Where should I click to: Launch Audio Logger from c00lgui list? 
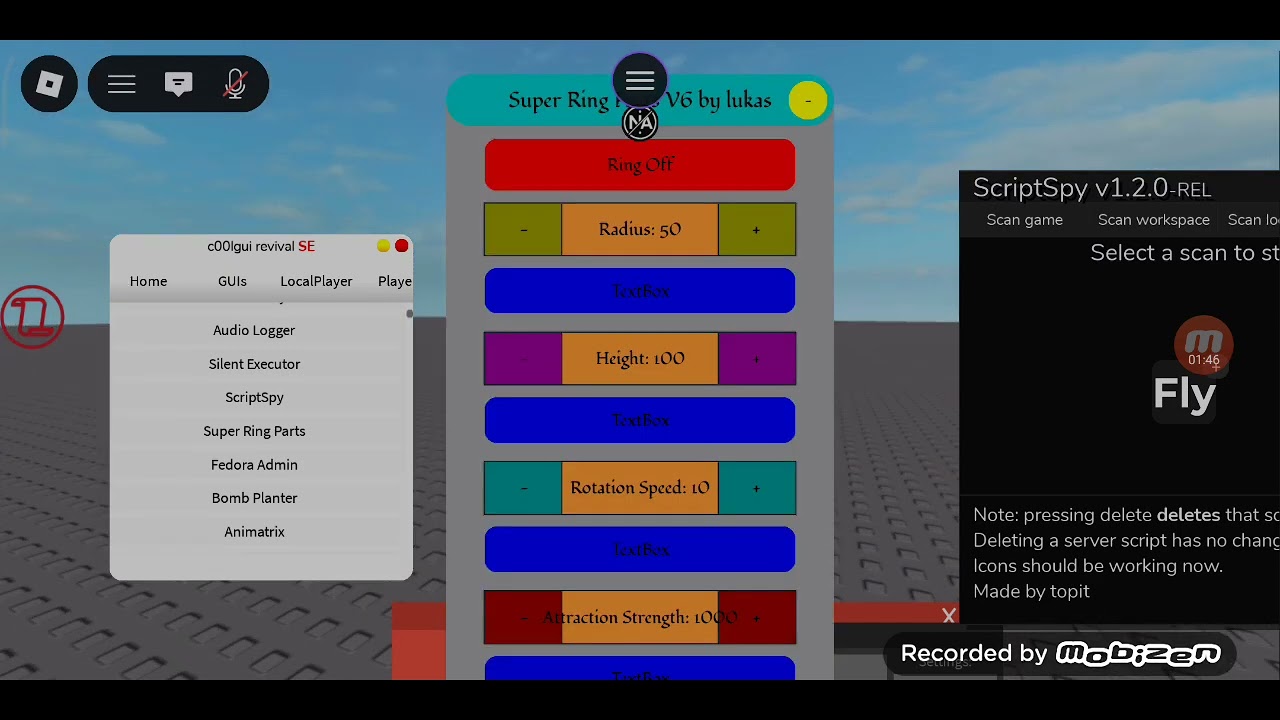coord(254,330)
